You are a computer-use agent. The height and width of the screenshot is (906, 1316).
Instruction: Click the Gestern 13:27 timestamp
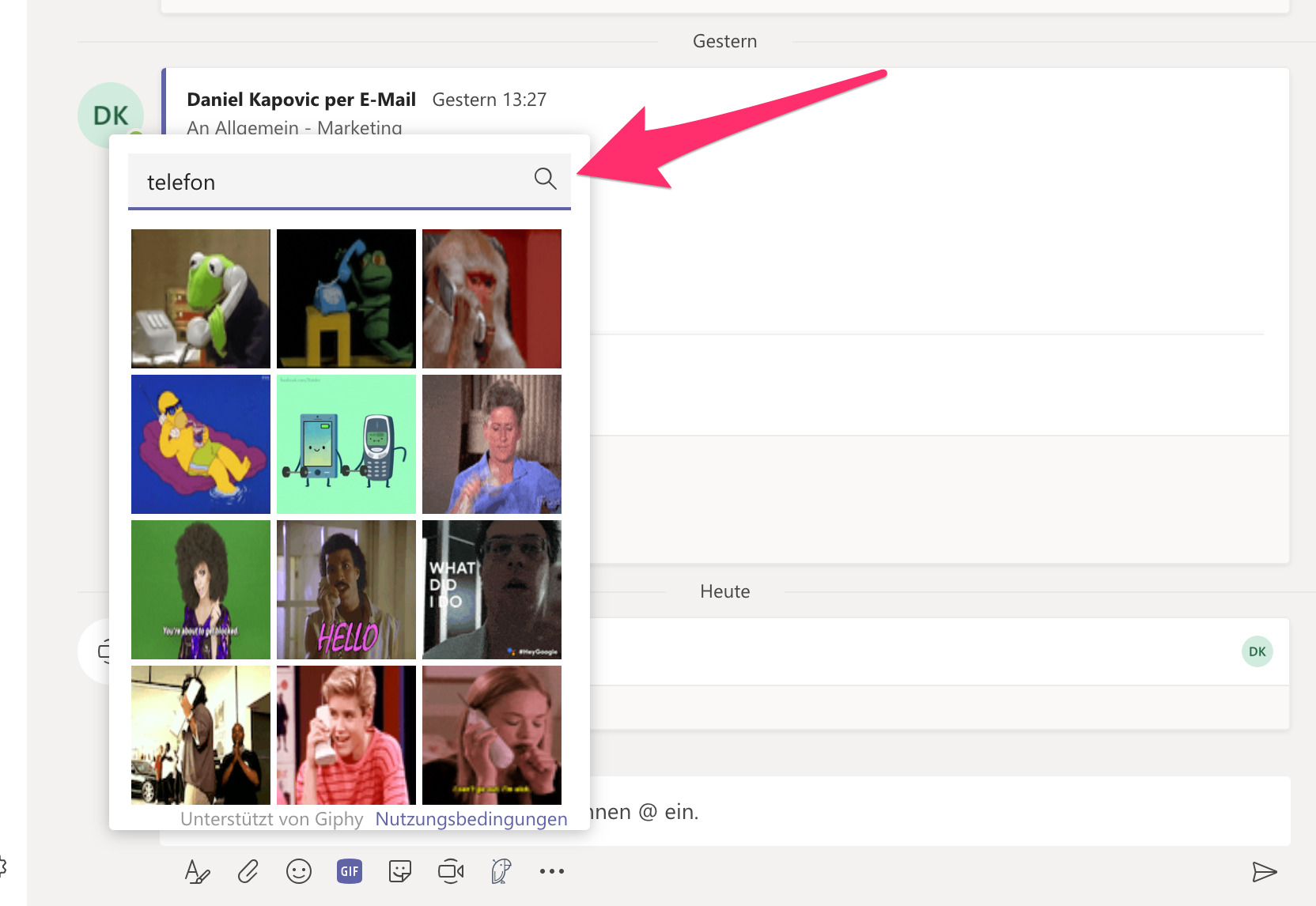click(490, 100)
